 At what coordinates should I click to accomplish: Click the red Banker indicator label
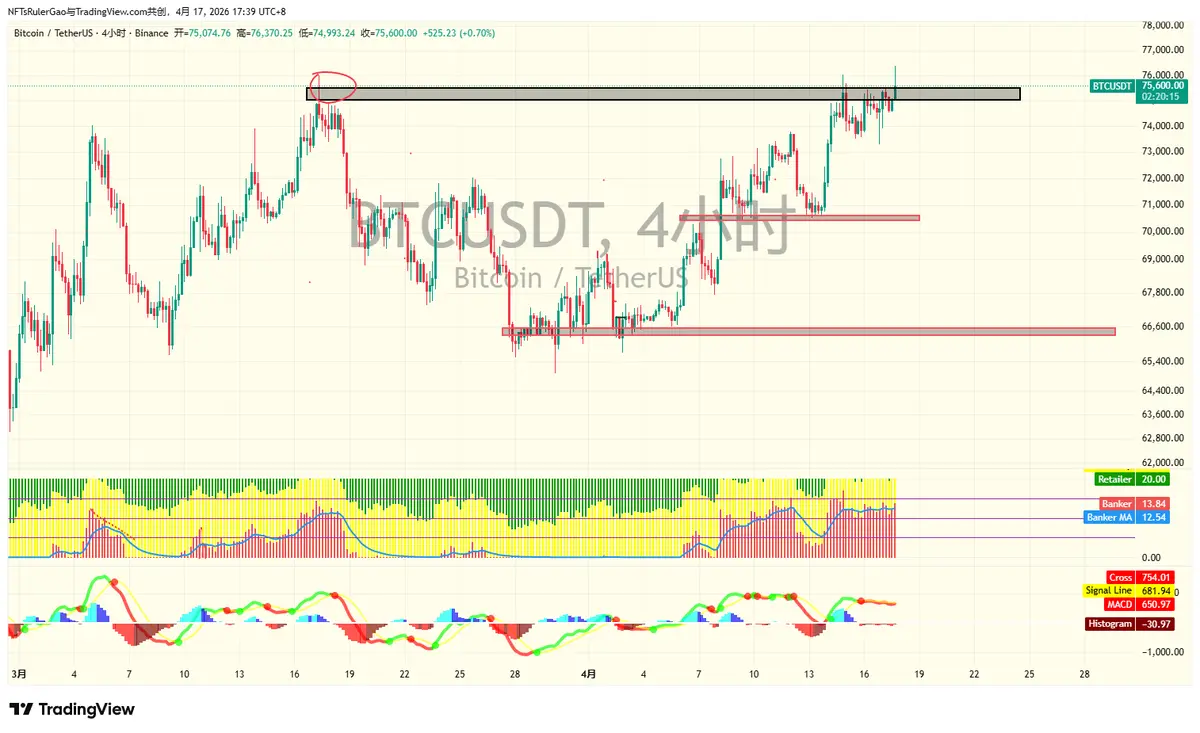[1117, 504]
